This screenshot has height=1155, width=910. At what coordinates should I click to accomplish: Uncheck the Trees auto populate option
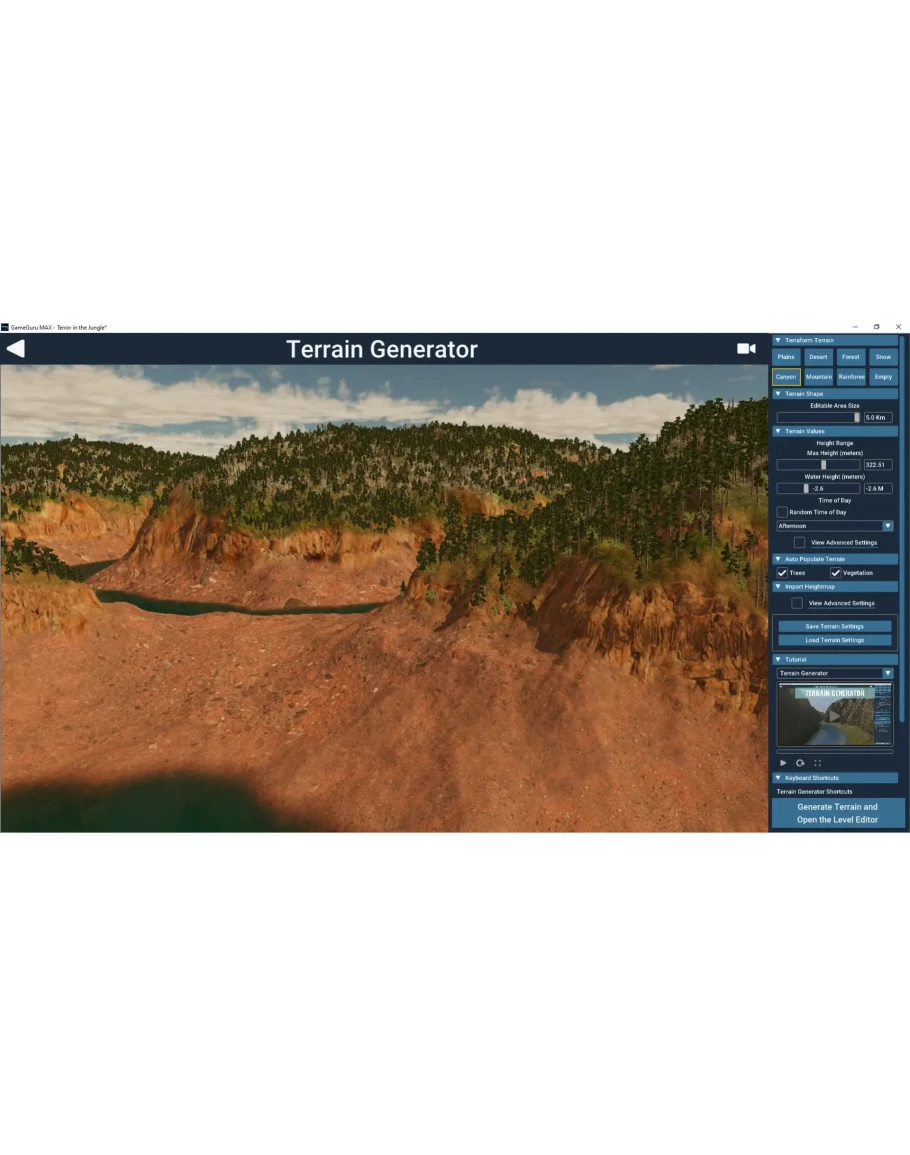point(783,573)
